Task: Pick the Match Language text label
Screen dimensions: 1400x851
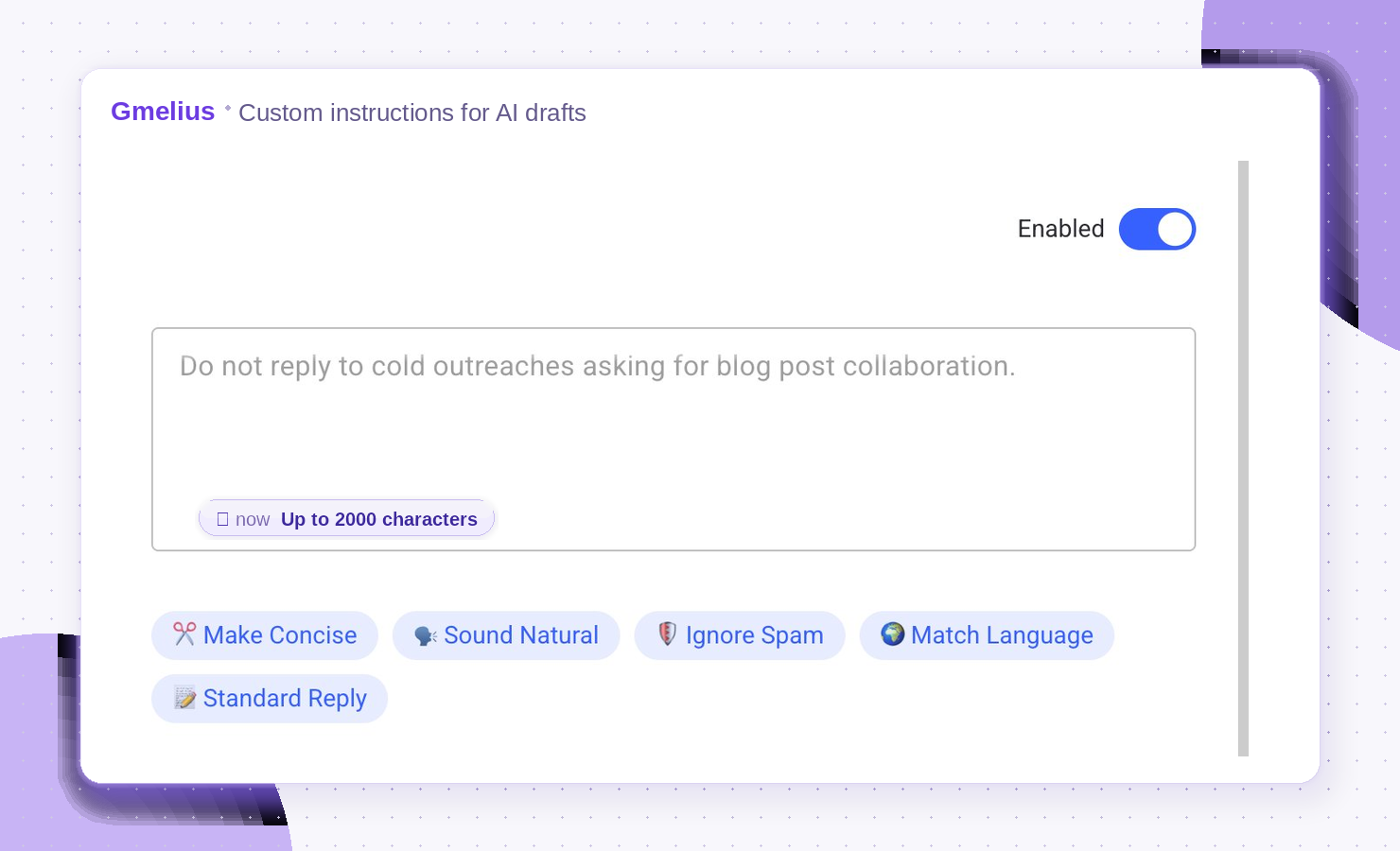Action: point(1002,635)
